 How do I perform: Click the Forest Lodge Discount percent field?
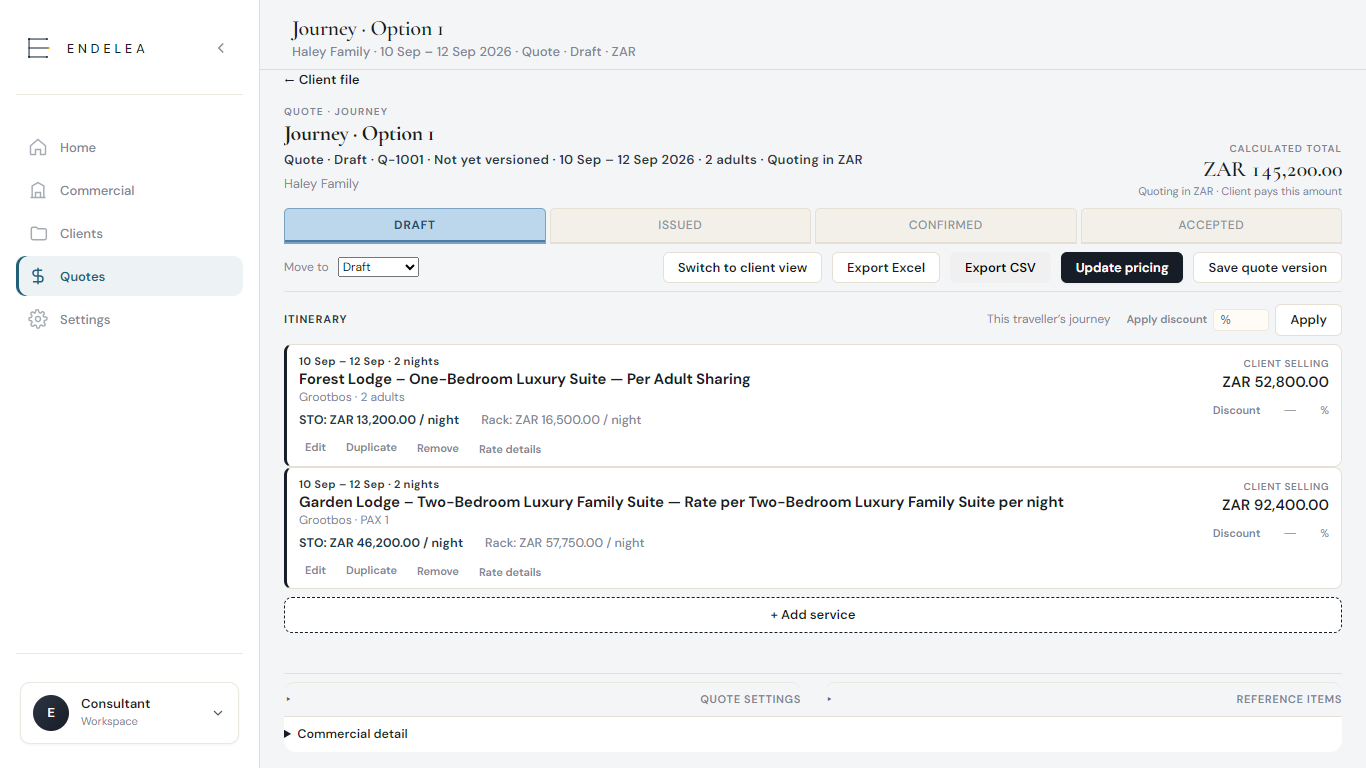point(1292,410)
